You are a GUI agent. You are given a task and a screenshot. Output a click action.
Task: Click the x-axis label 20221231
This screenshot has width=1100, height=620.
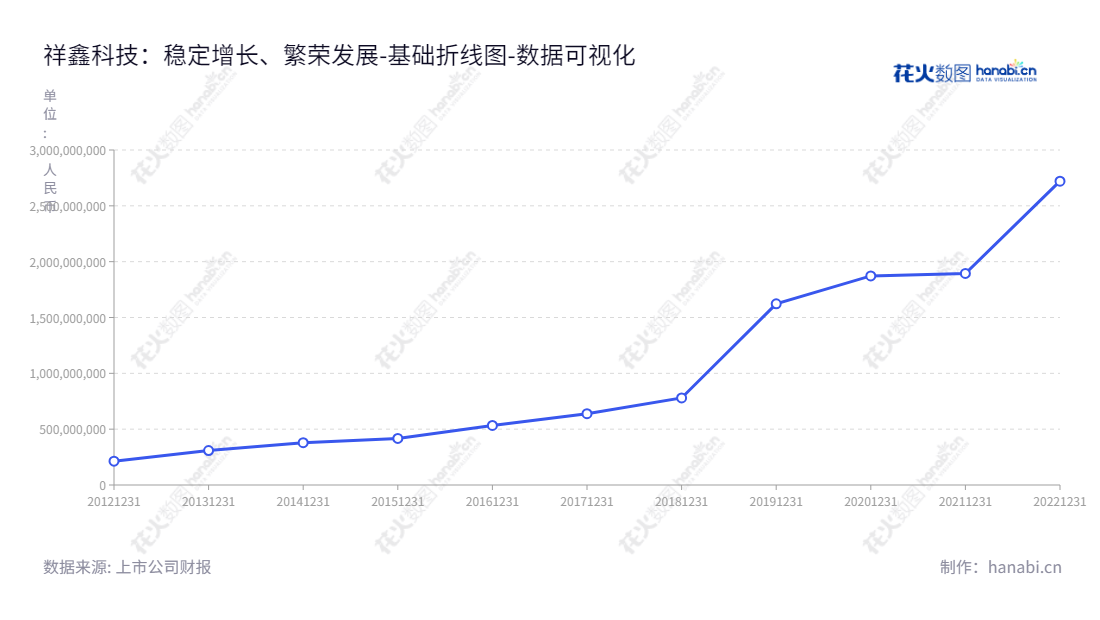(x=1059, y=501)
